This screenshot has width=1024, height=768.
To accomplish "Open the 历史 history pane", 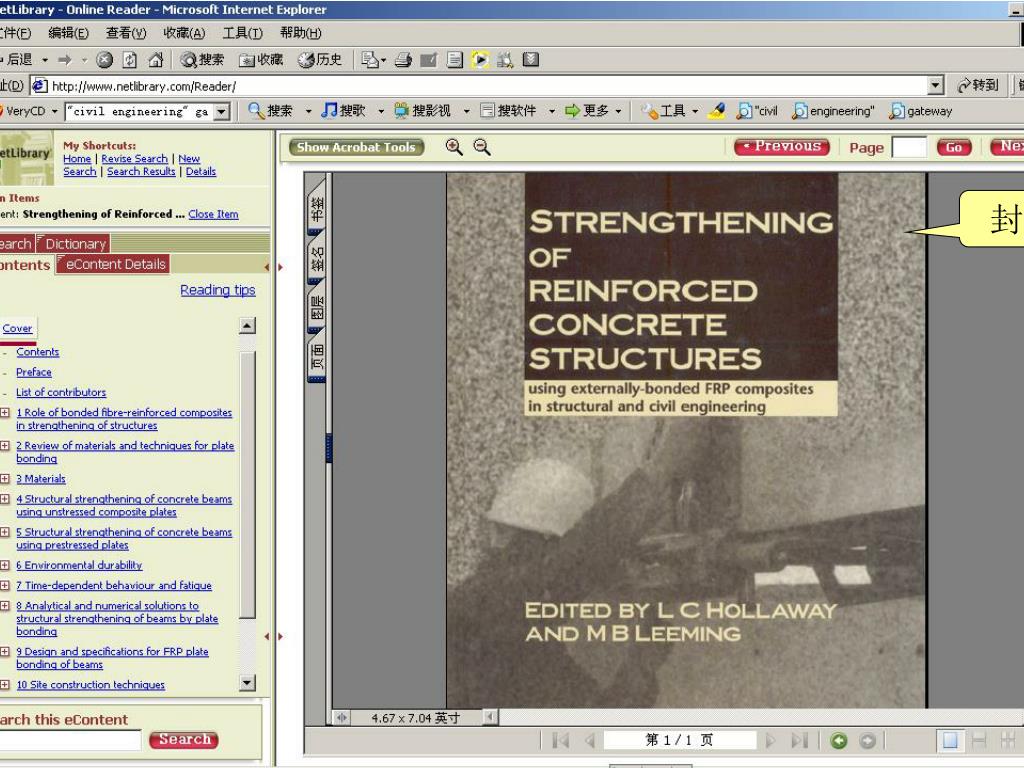I will 320,60.
